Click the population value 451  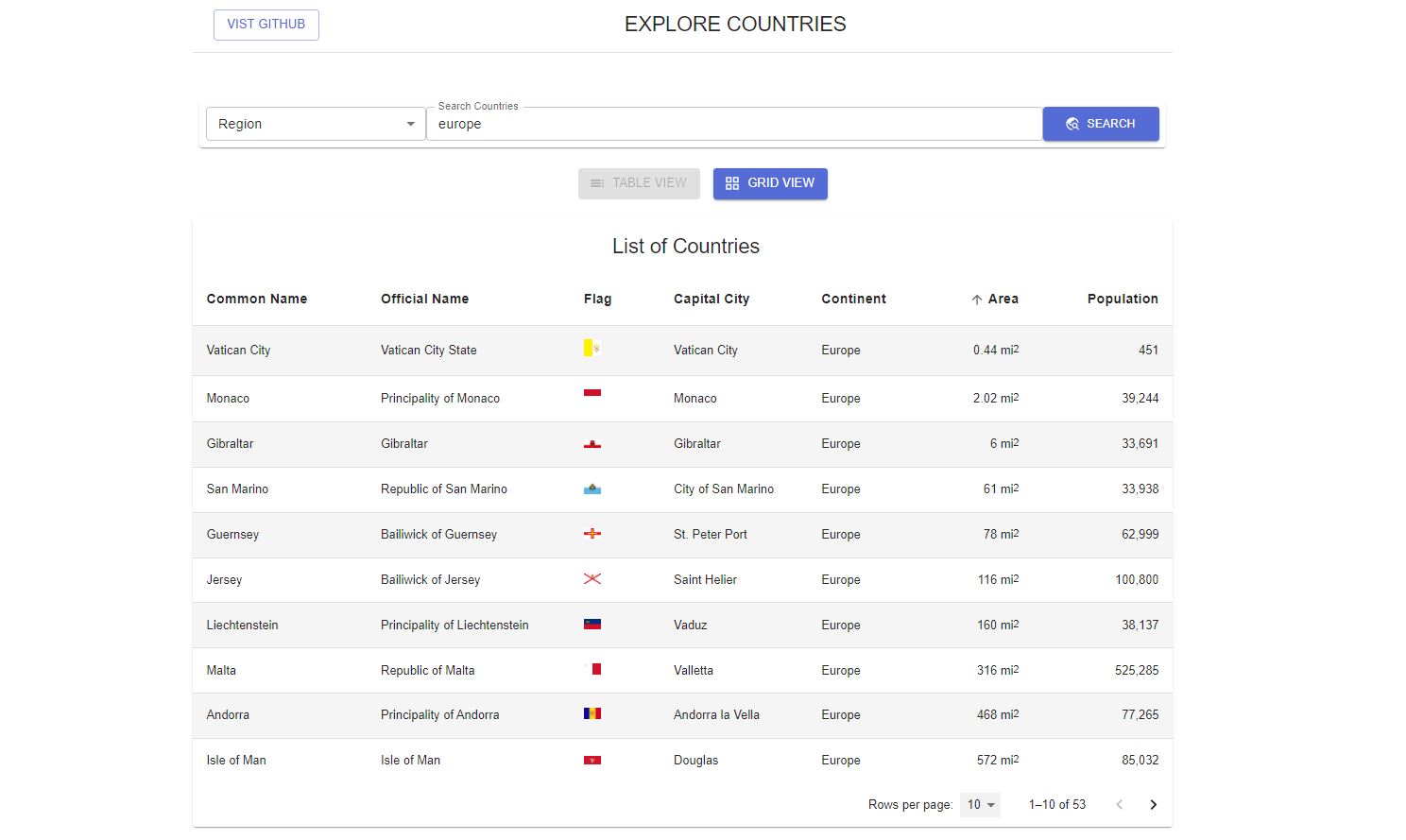[1148, 350]
